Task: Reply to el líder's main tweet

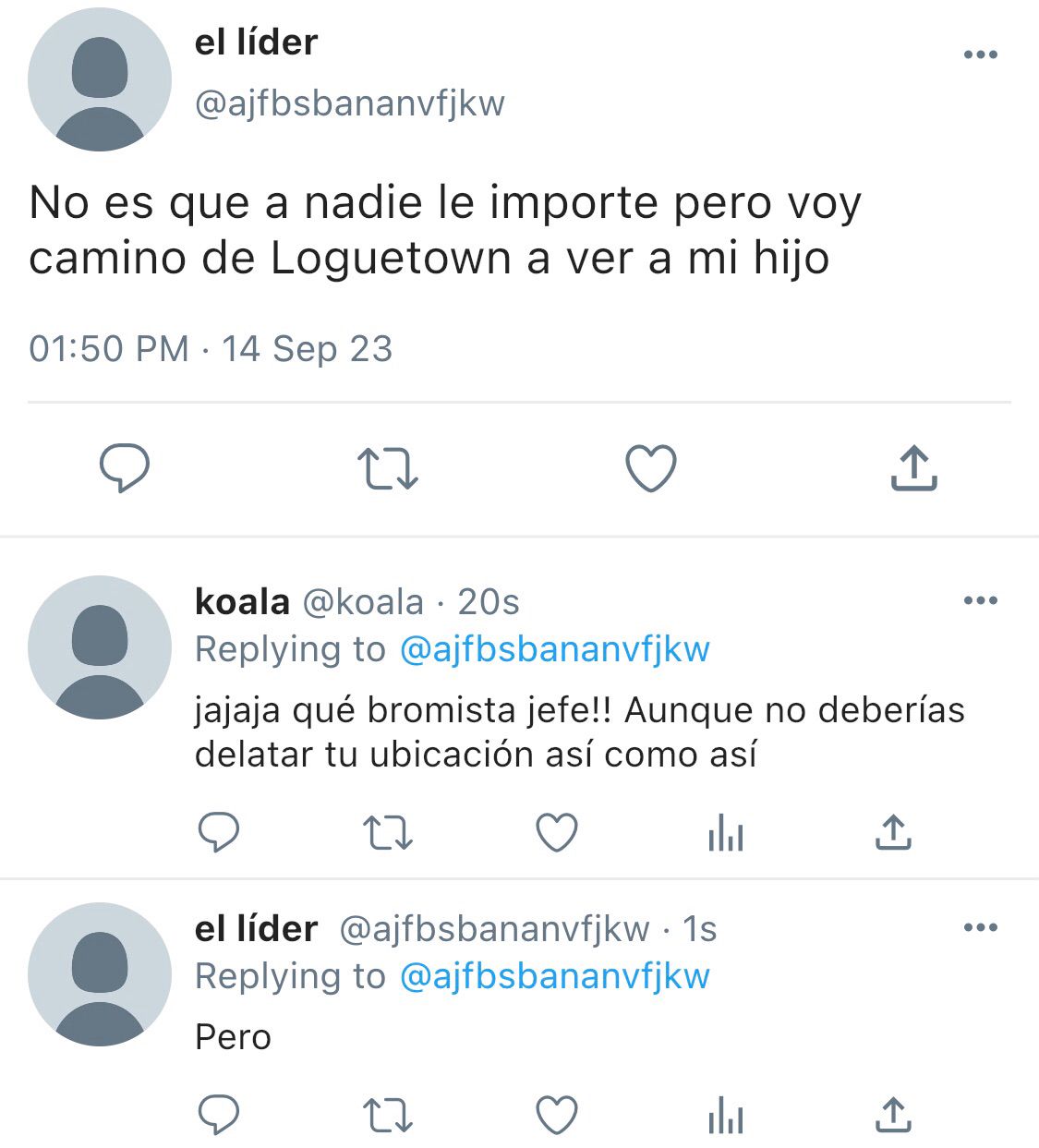Action: point(125,467)
